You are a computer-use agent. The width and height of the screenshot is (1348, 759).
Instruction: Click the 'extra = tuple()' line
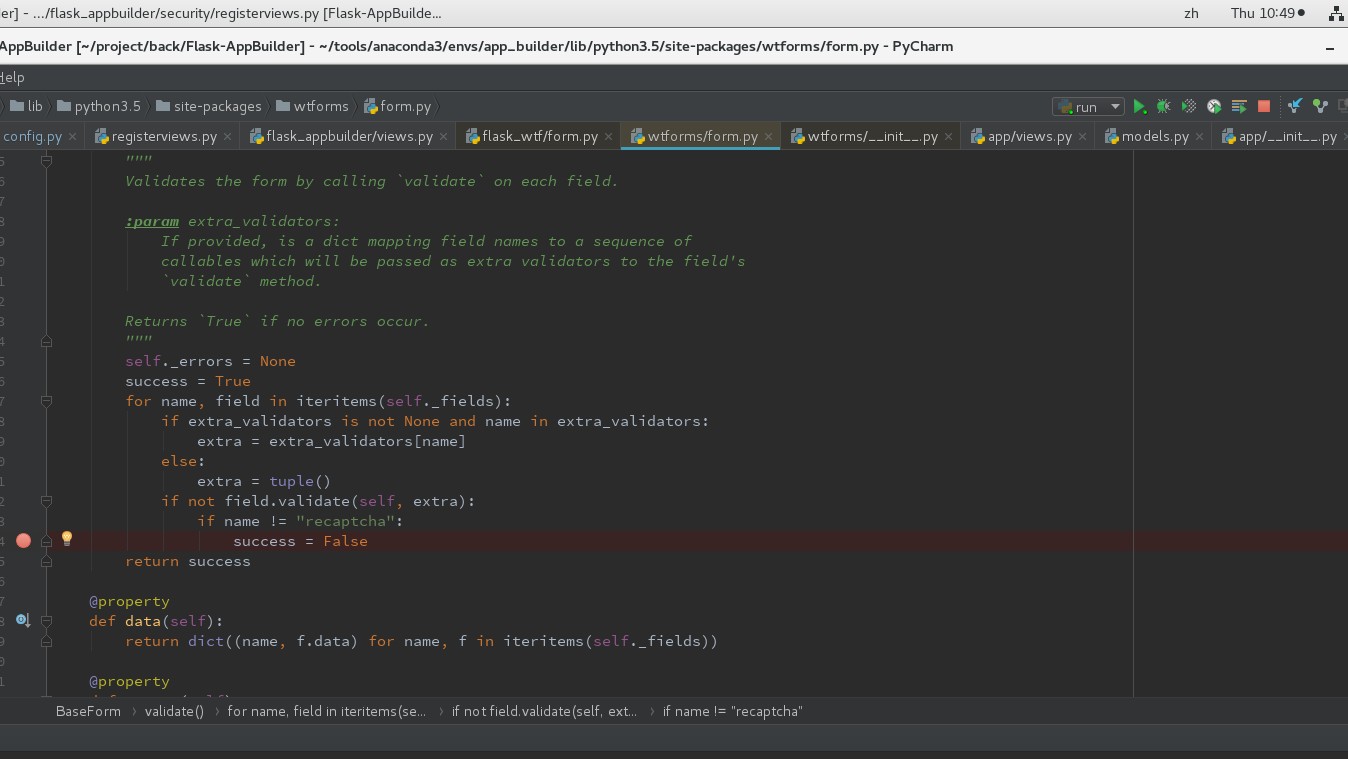pyautogui.click(x=264, y=481)
